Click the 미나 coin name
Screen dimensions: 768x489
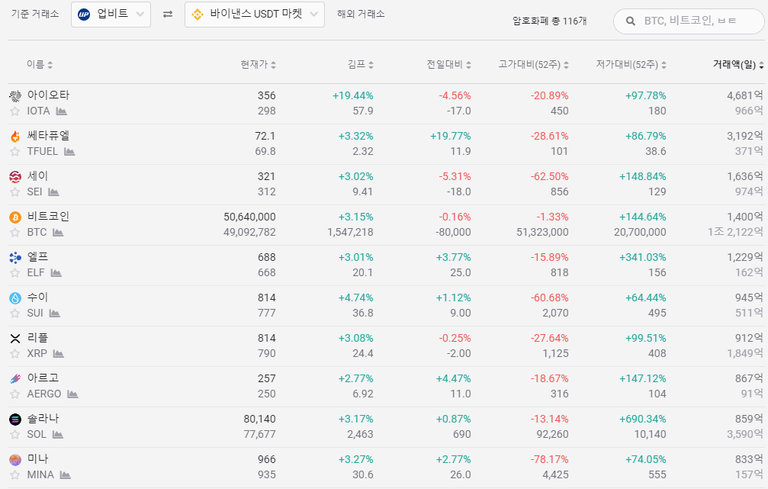click(37, 459)
